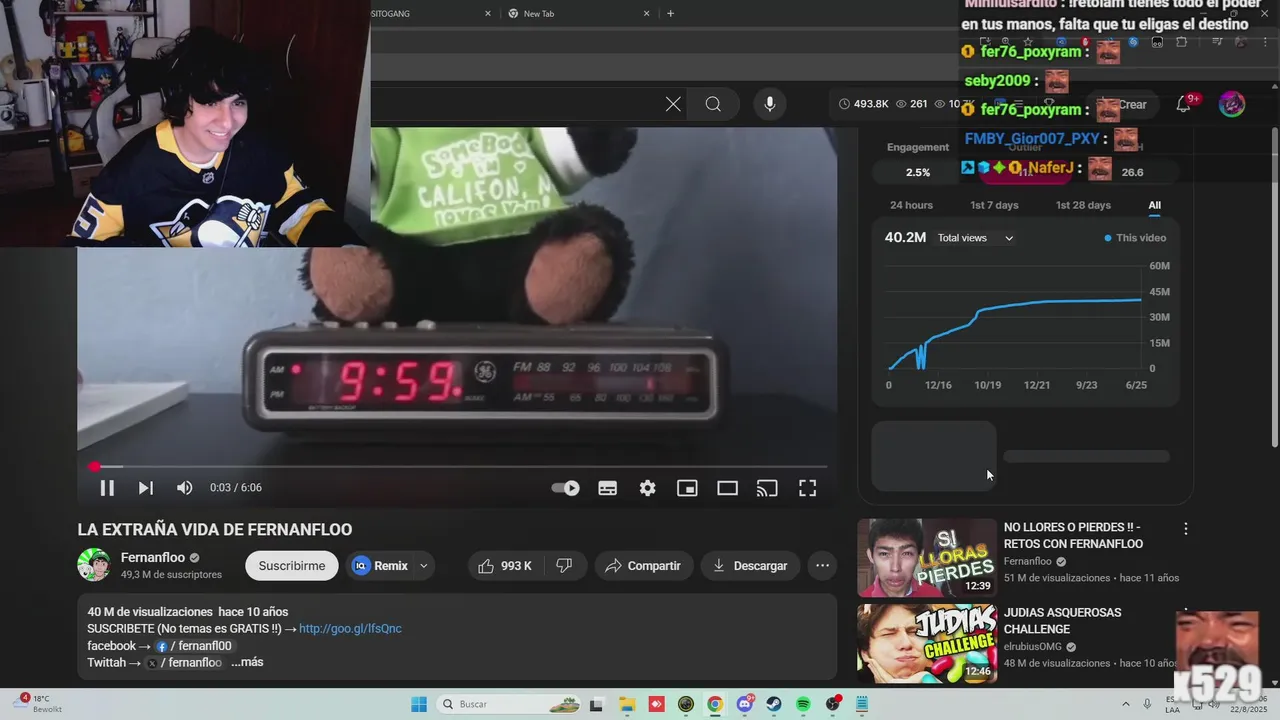Select the All time range tab

1154,205
